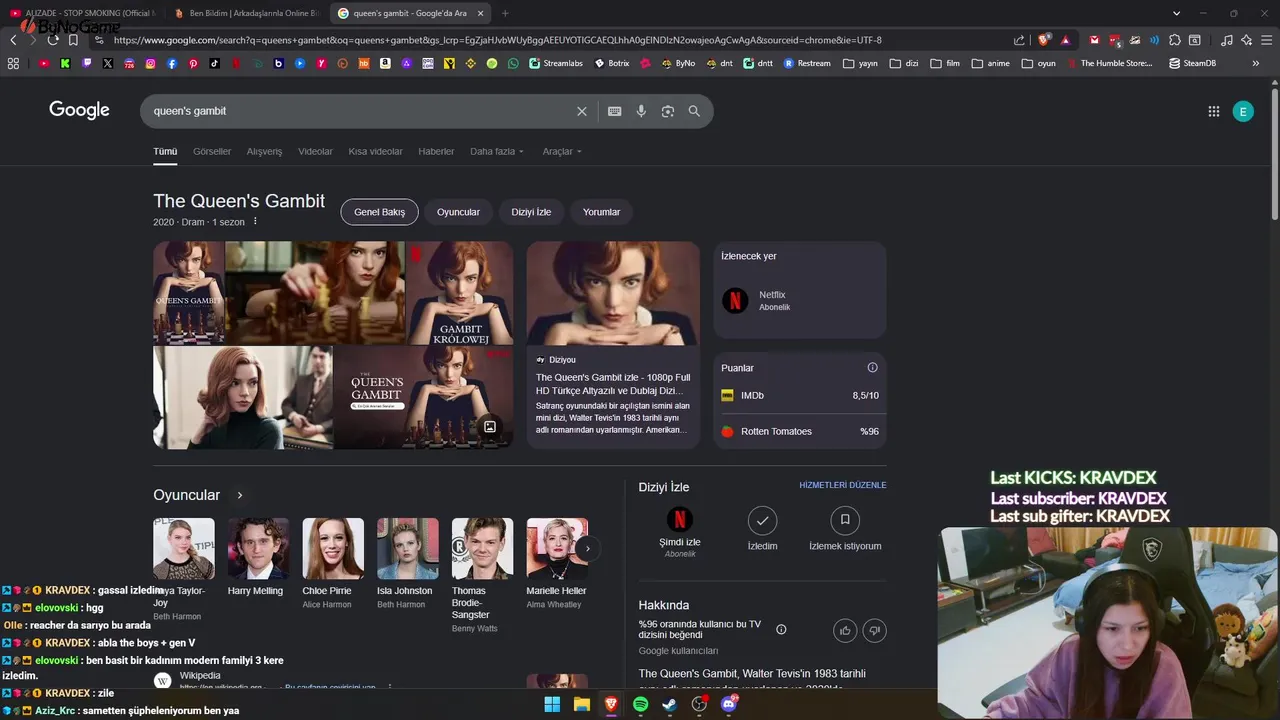Click the Netflix logo under İzlenecek yer
The image size is (1280, 720).
(735, 300)
